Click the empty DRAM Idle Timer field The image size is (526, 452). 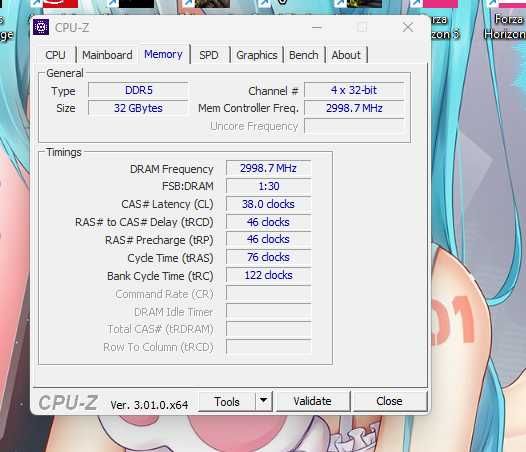(268, 311)
